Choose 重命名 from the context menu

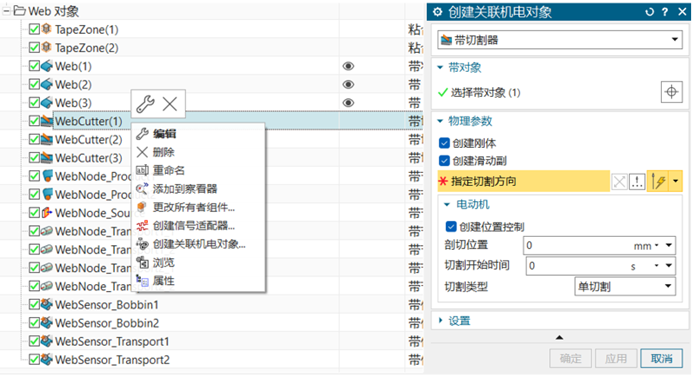click(199, 170)
